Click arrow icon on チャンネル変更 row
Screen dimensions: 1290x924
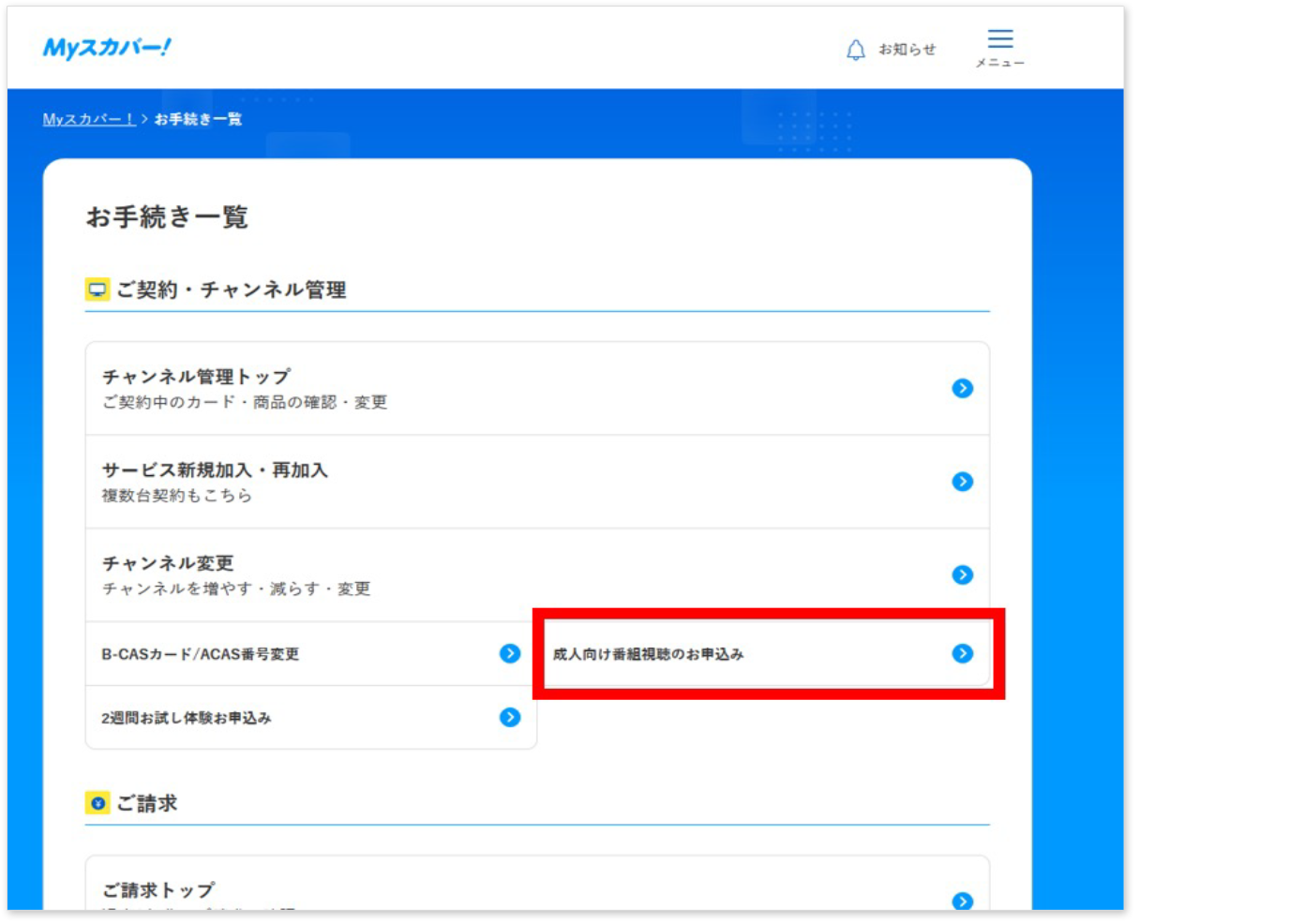962,574
